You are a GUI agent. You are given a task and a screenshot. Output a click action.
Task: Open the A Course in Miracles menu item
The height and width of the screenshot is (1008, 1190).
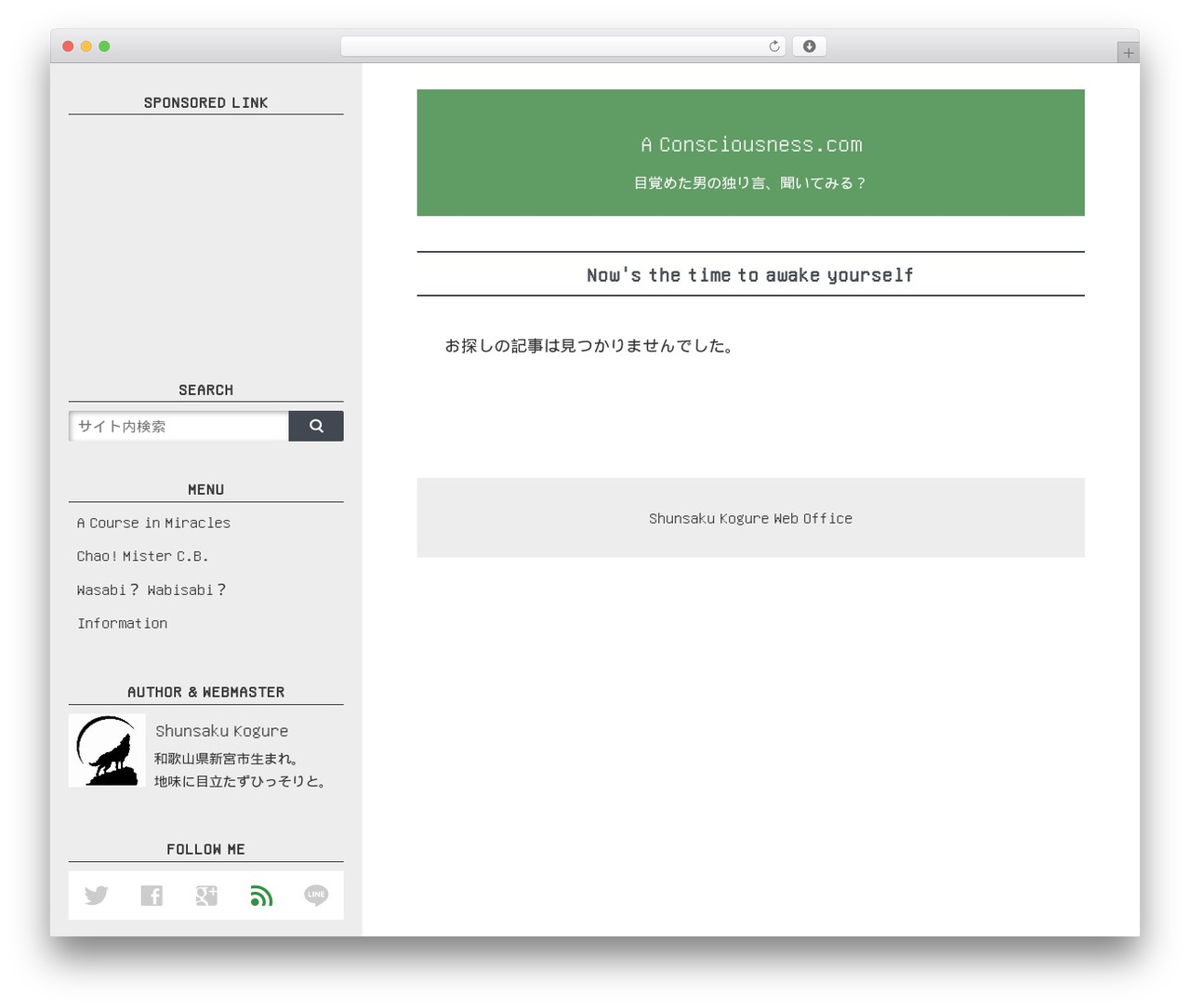153,523
